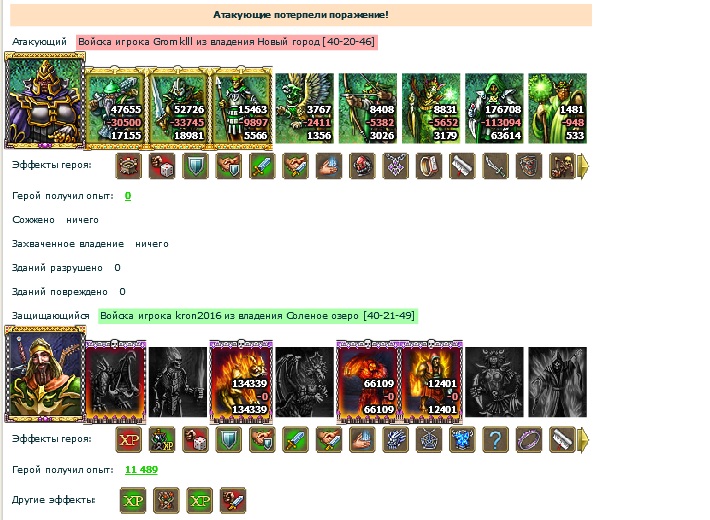Select defender fire unit with 134339 troops

241,382
